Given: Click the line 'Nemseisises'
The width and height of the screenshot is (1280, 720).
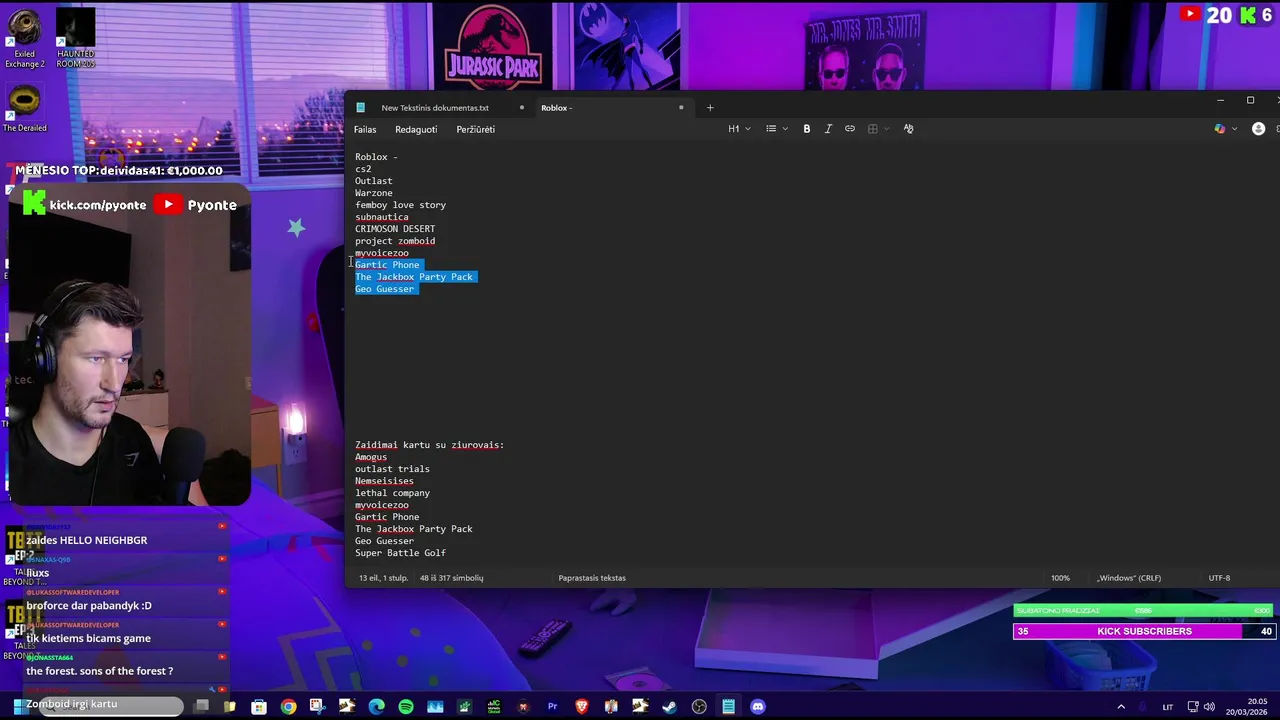Looking at the screenshot, I should coord(384,481).
